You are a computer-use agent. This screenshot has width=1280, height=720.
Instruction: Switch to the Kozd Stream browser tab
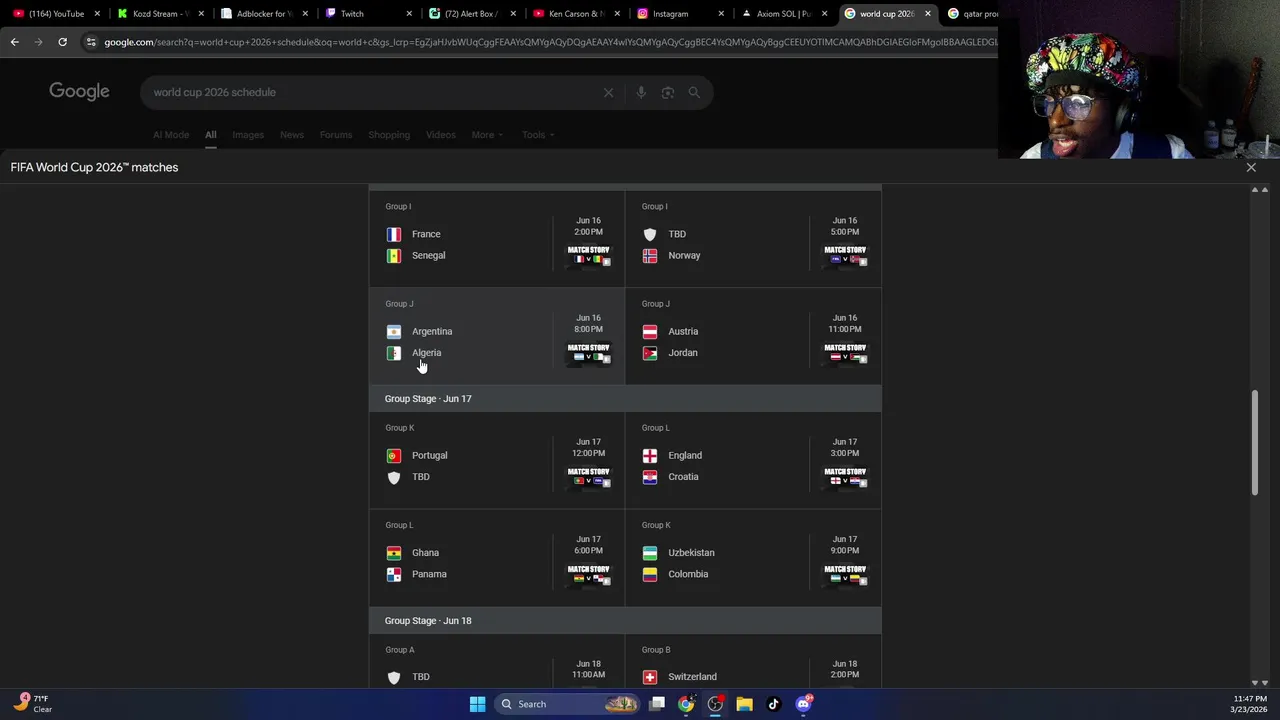point(158,14)
